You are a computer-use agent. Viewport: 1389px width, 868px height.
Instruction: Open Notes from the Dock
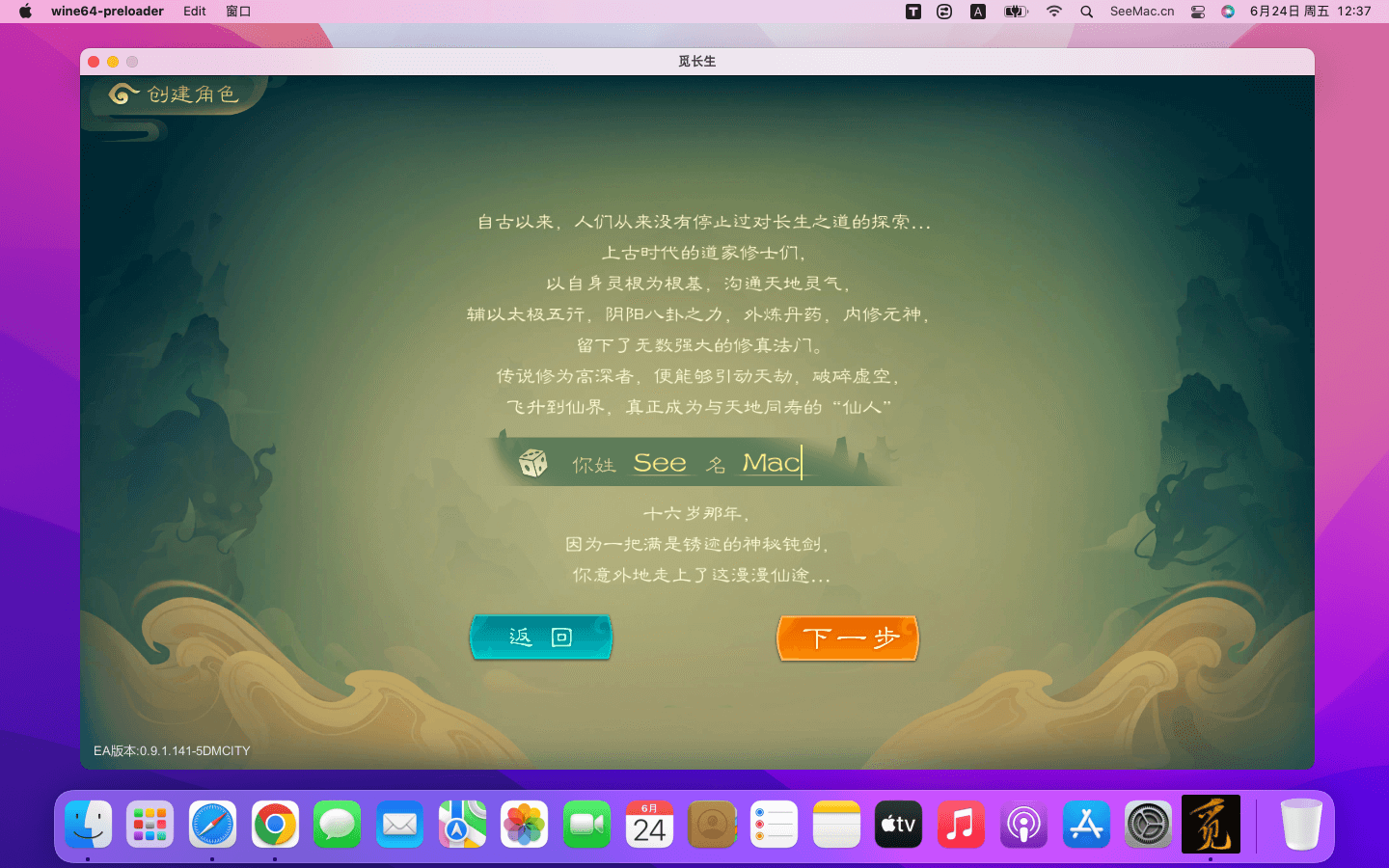tap(836, 825)
